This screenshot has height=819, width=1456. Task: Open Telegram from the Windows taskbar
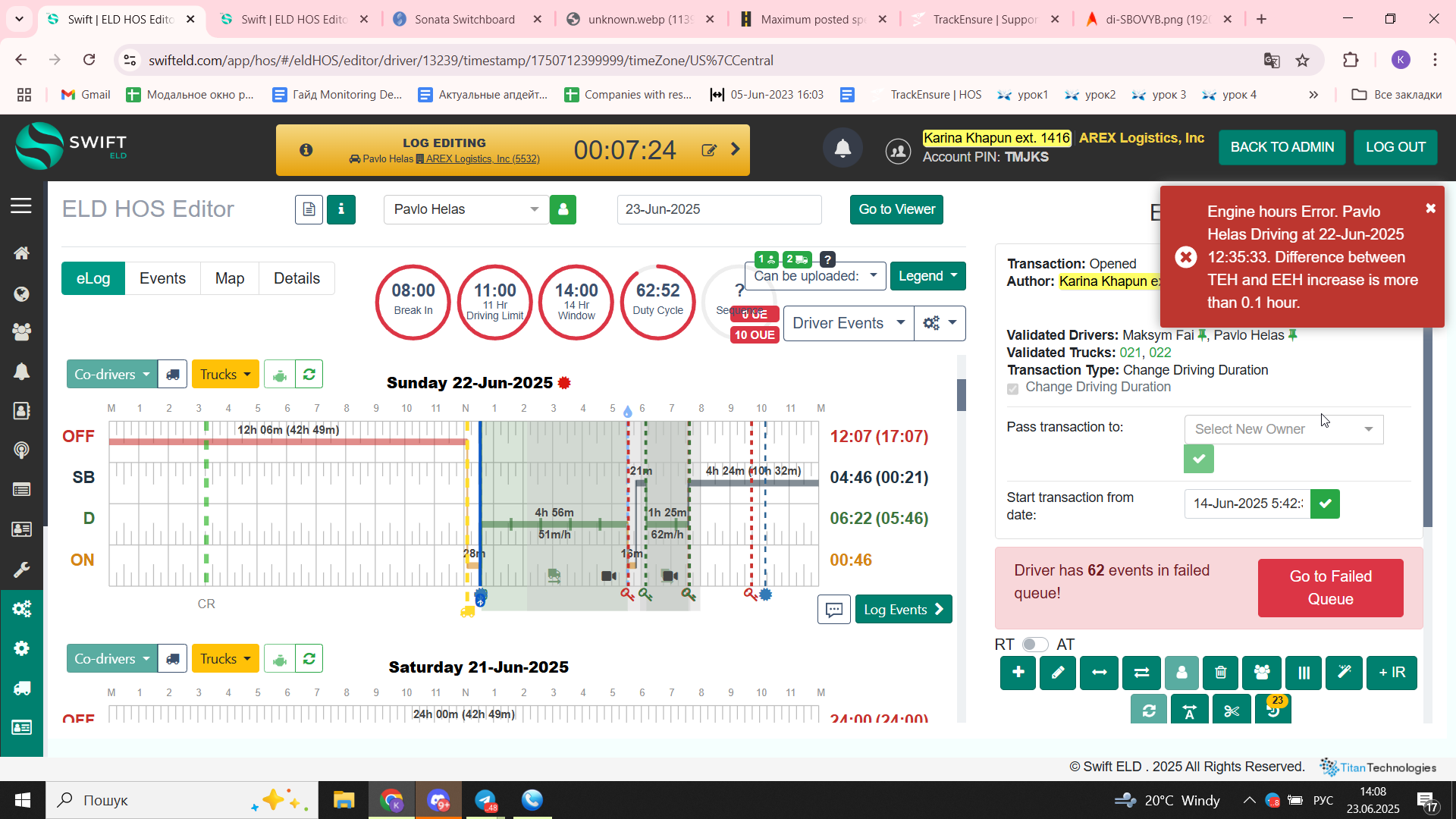(x=485, y=800)
